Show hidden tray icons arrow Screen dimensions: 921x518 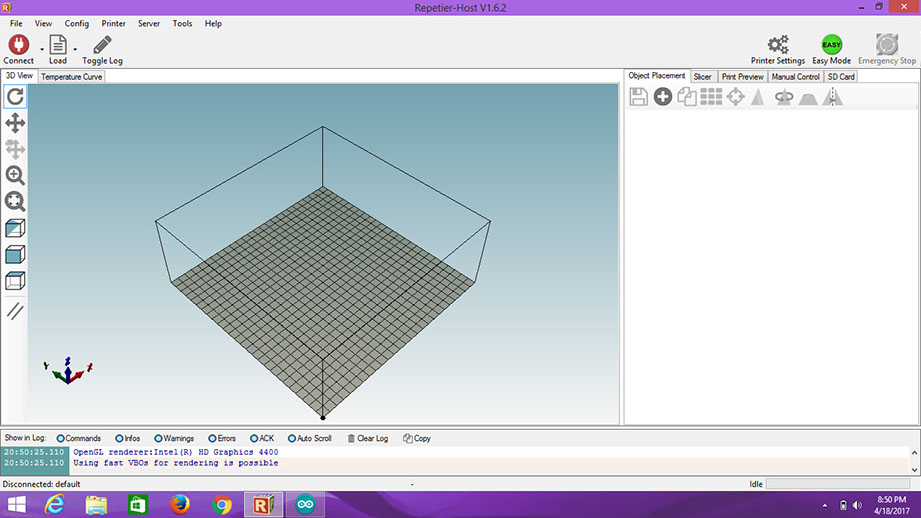coord(825,505)
